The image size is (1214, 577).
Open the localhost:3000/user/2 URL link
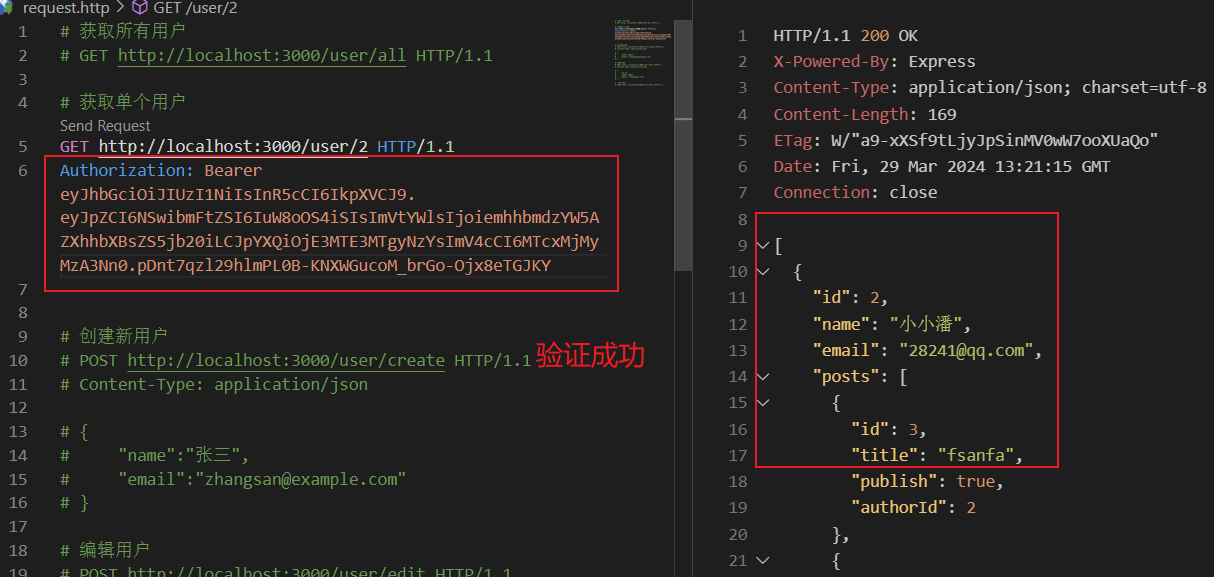pos(232,147)
